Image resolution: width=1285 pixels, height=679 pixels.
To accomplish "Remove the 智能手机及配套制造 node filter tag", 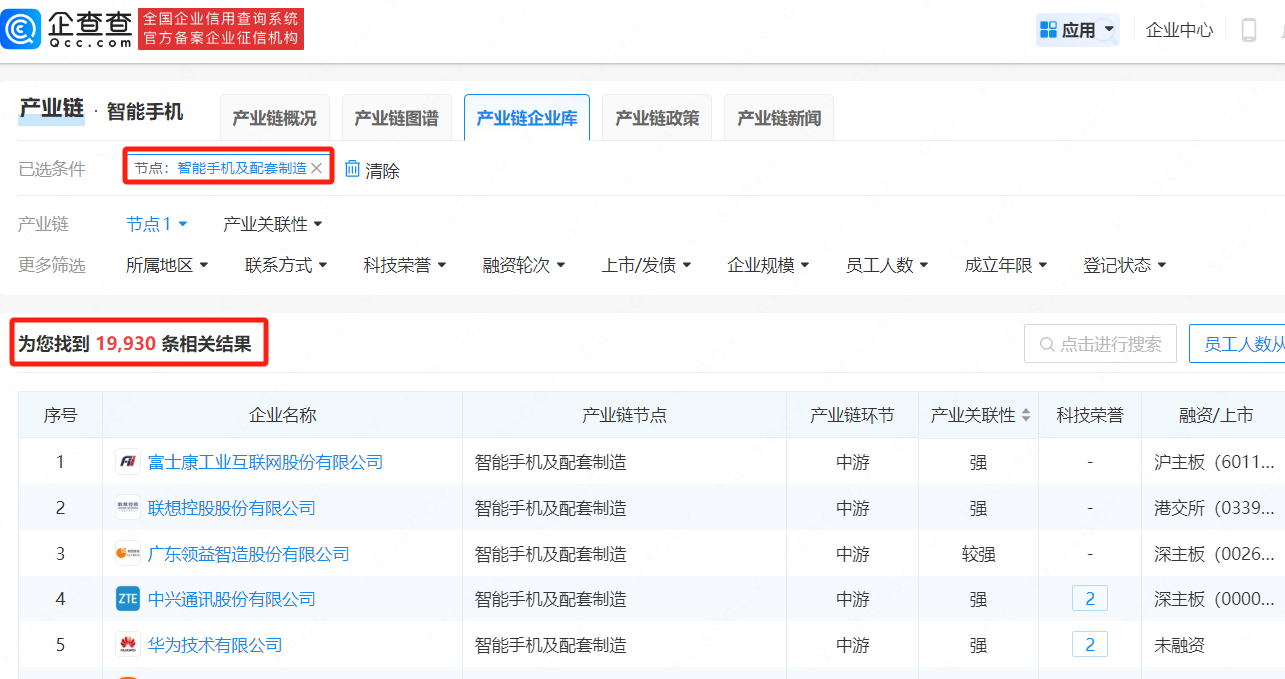I will (317, 168).
